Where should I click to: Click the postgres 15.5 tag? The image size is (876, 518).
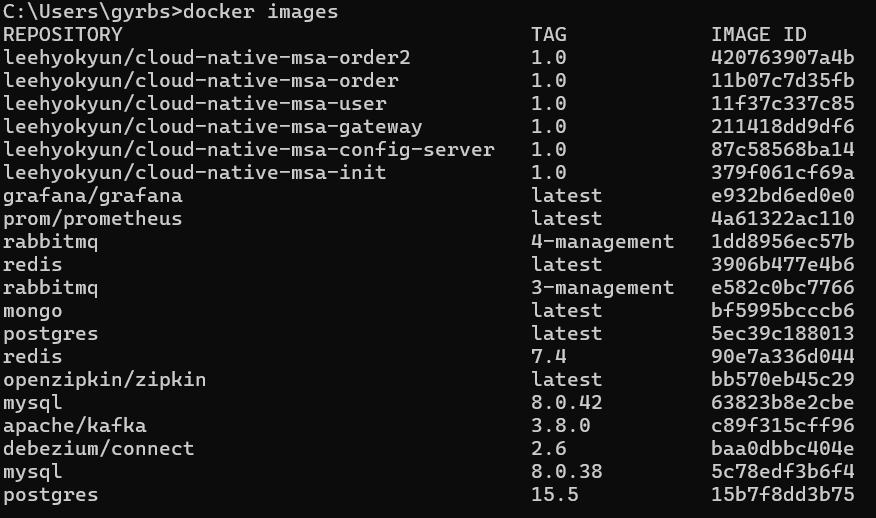point(555,495)
